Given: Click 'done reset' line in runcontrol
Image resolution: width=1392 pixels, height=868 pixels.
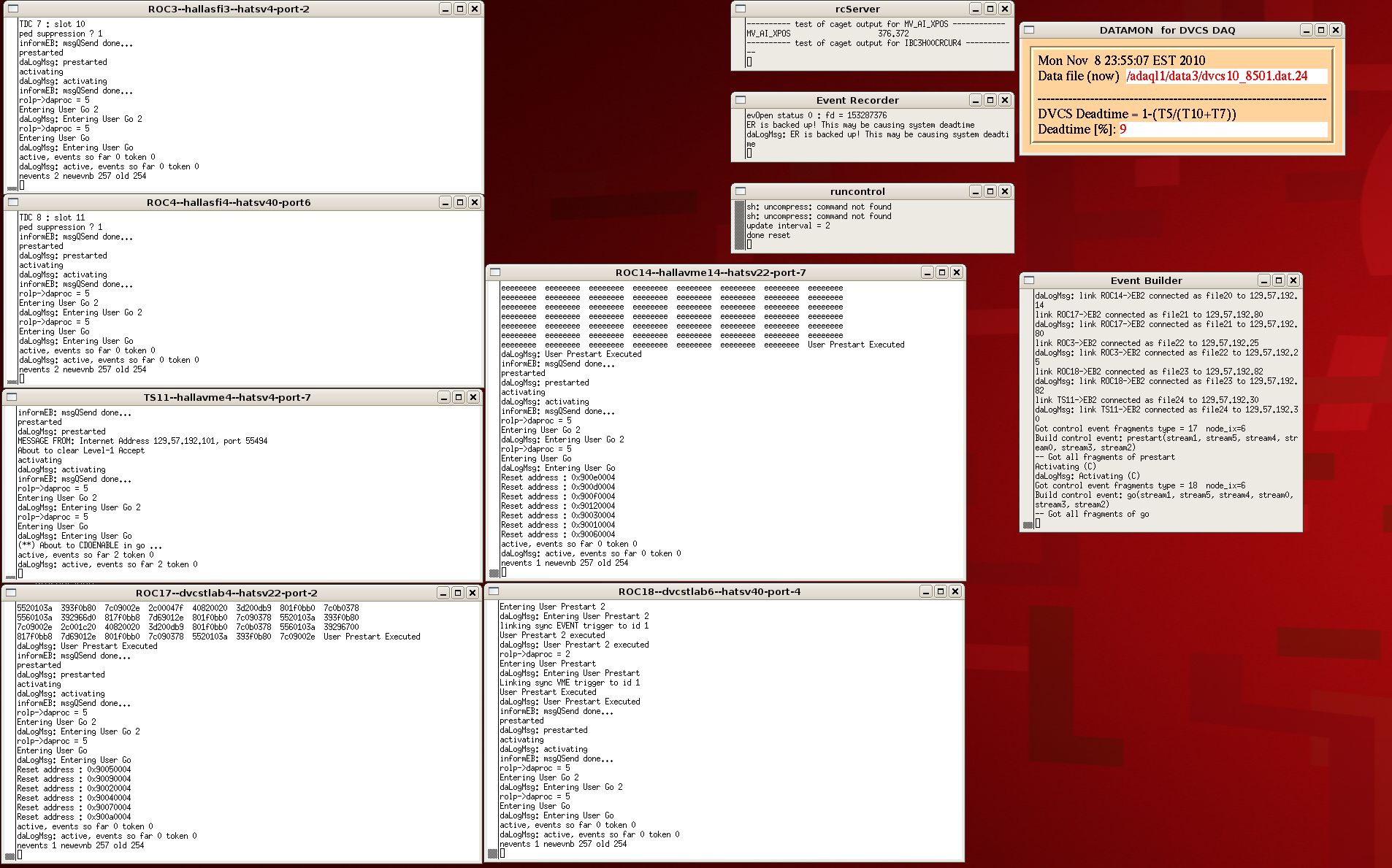Looking at the screenshot, I should [768, 235].
